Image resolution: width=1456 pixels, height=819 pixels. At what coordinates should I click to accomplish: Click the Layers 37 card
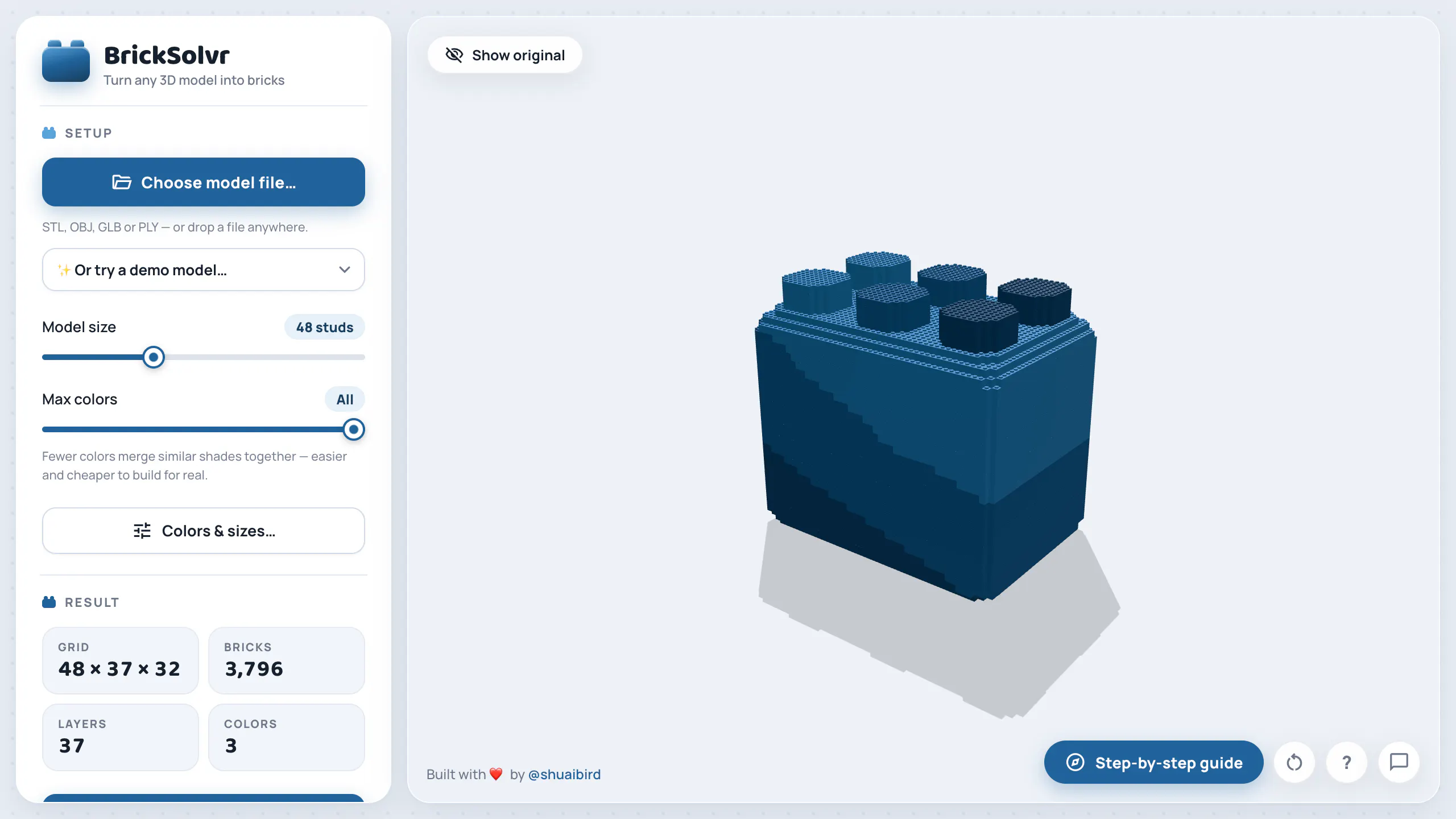pos(121,738)
